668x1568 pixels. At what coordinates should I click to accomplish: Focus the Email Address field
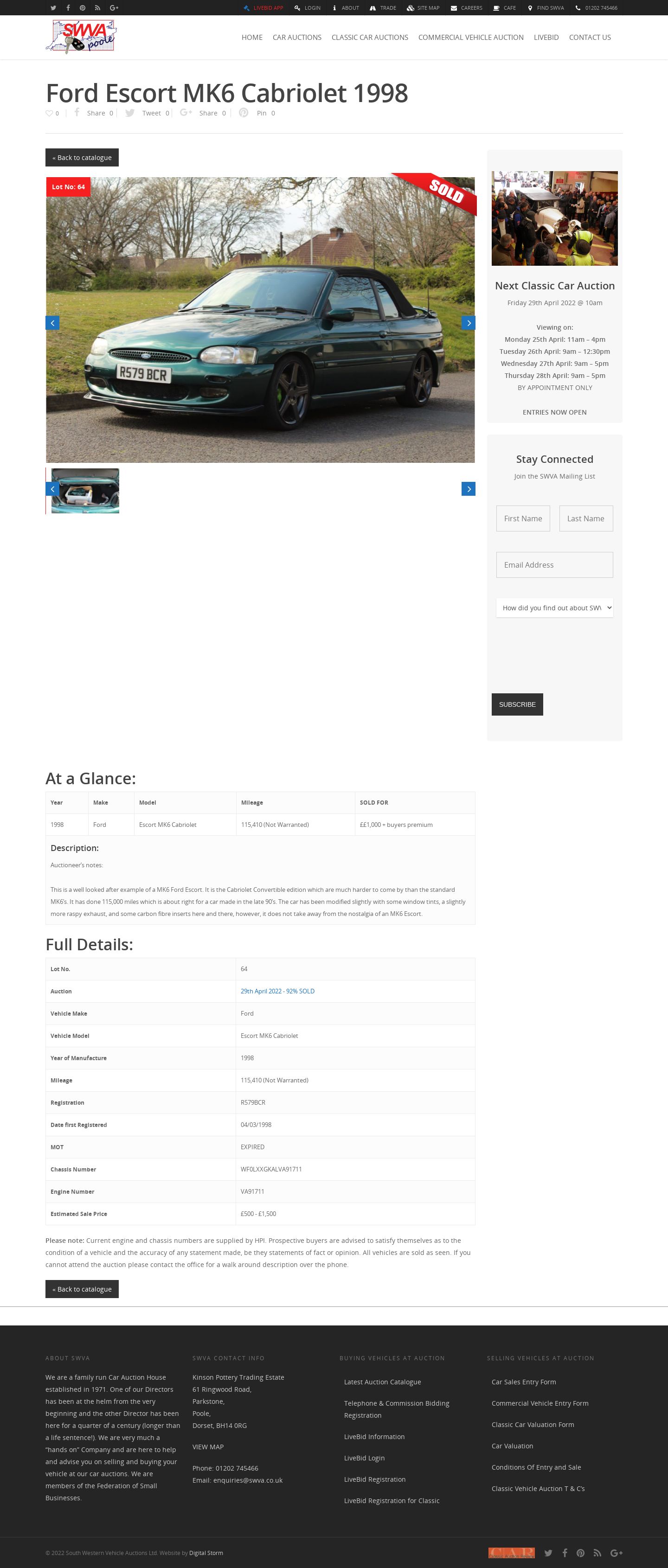(555, 565)
